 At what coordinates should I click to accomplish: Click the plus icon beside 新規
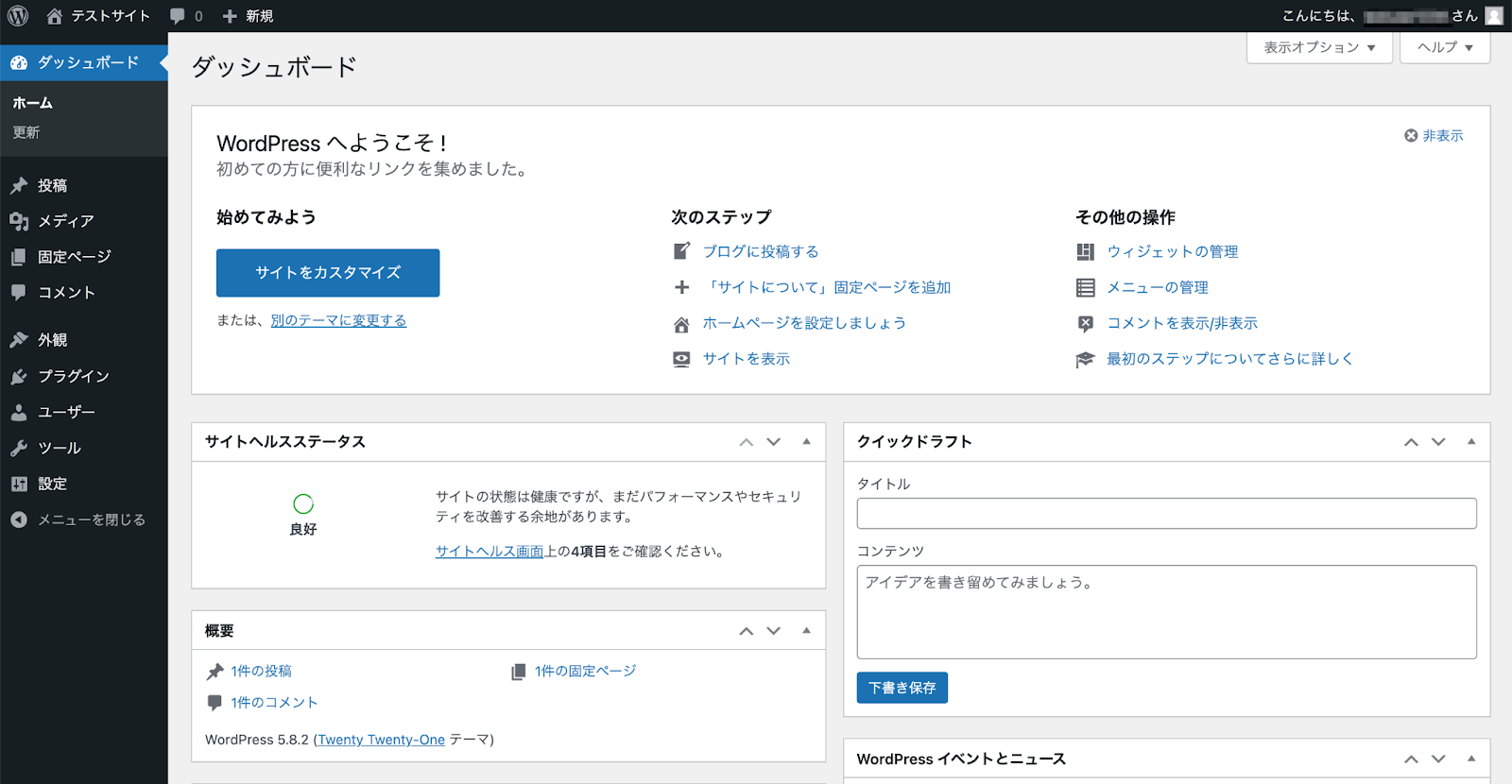[230, 16]
